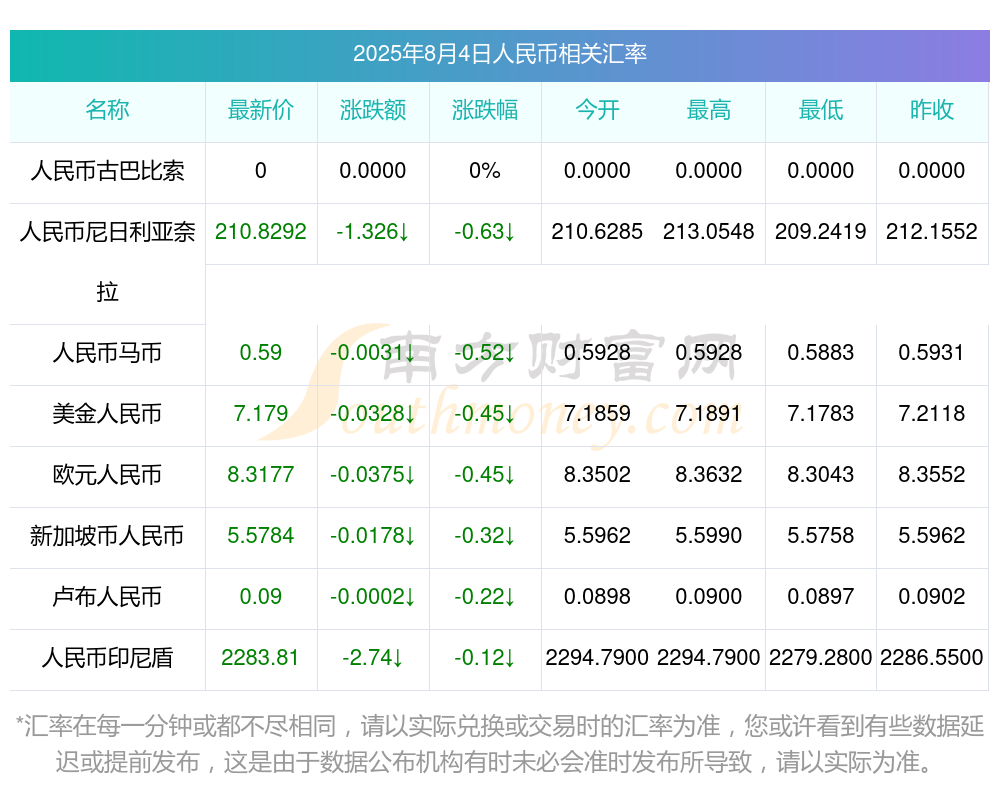This screenshot has width=1000, height=793.
Task: Click the 涨跌幅 column header
Action: tap(485, 110)
